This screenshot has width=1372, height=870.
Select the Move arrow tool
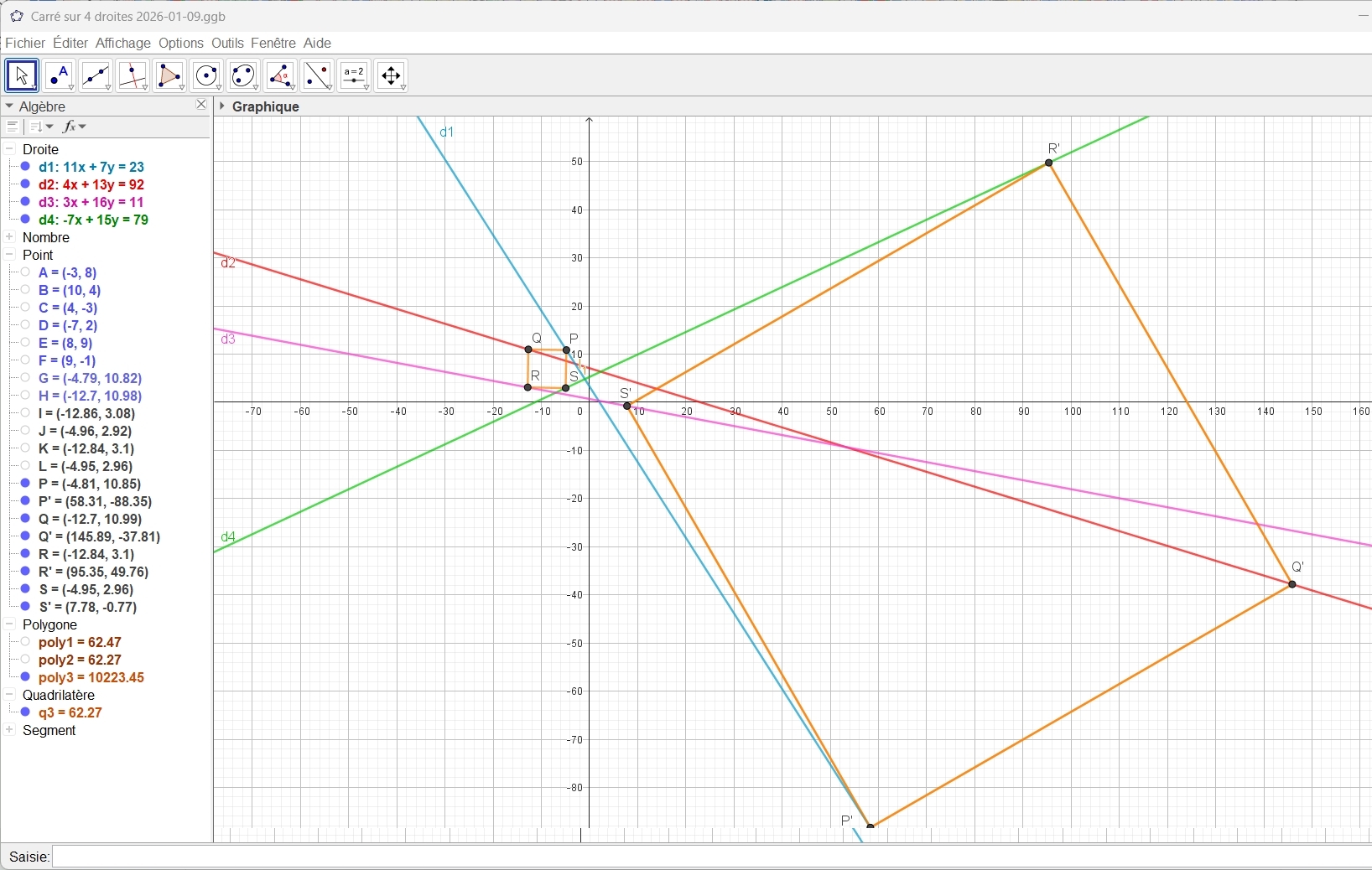22,76
